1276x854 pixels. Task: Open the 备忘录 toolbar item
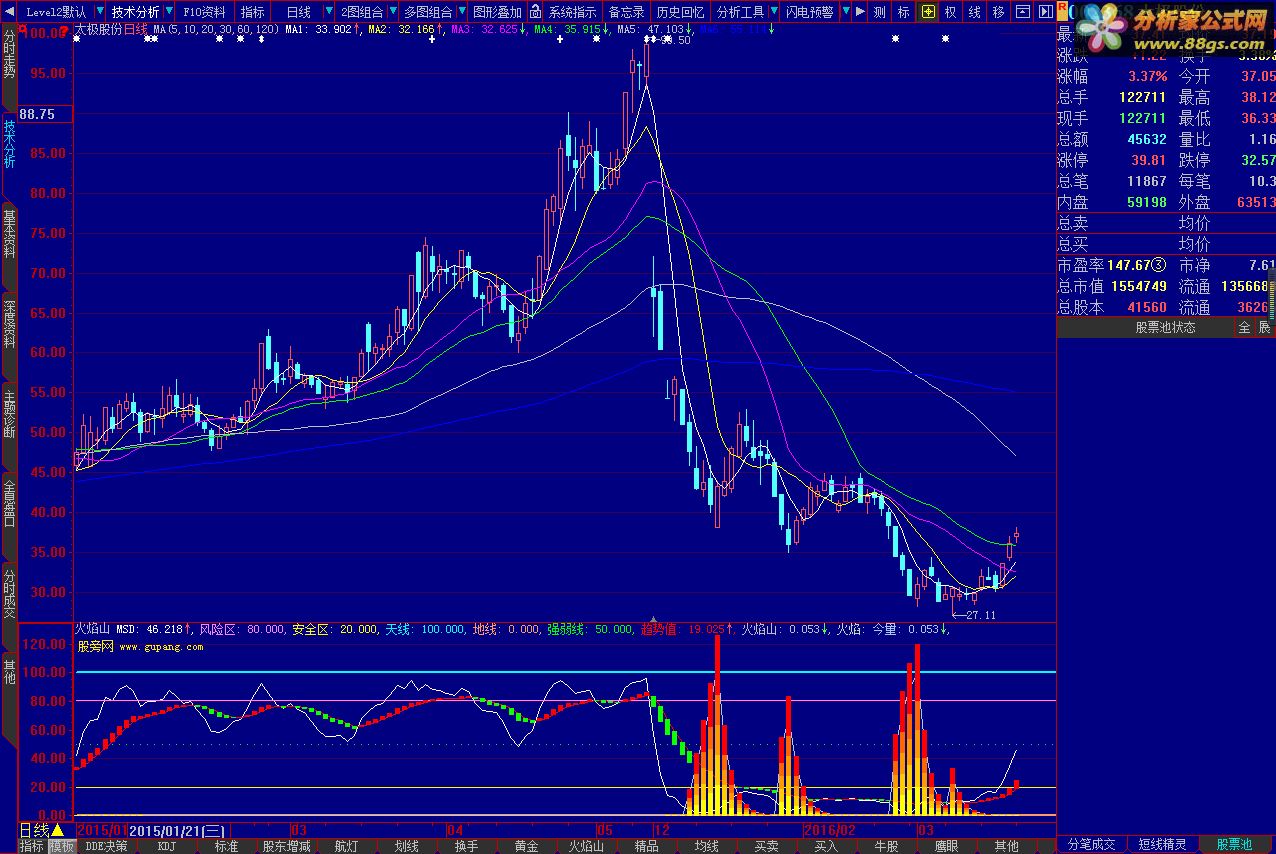click(626, 12)
